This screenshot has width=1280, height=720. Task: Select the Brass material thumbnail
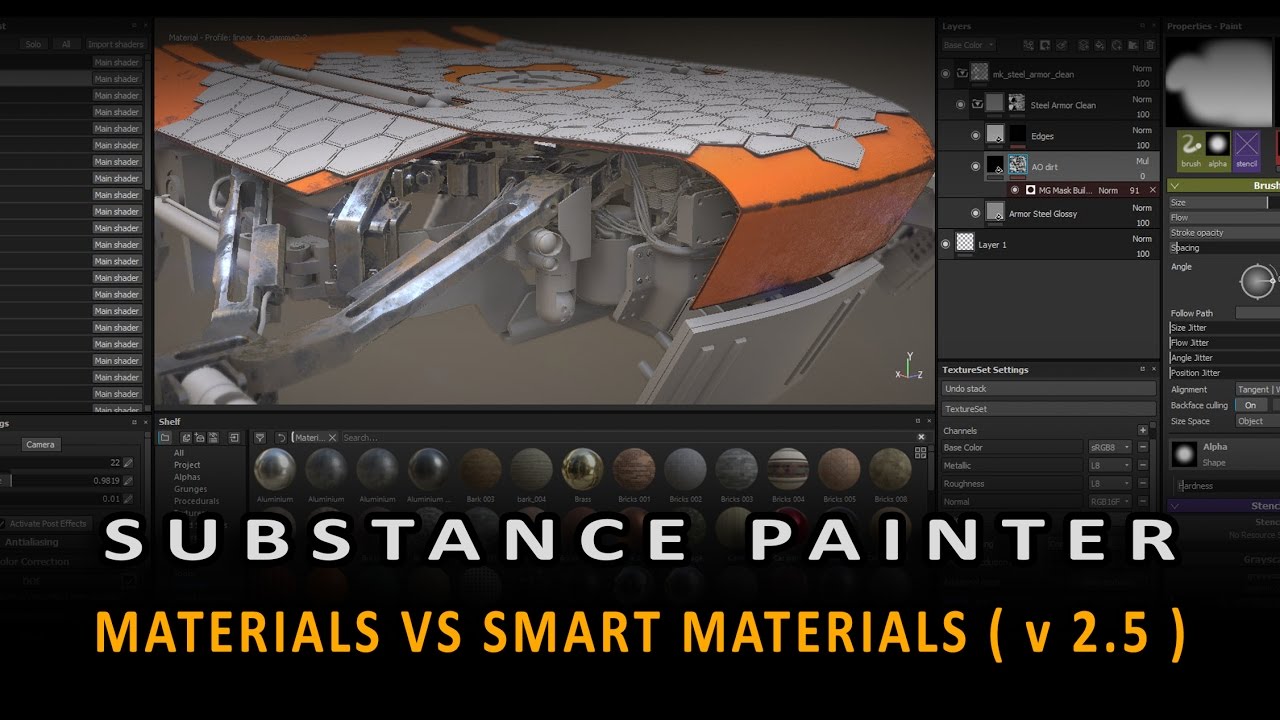coord(582,468)
